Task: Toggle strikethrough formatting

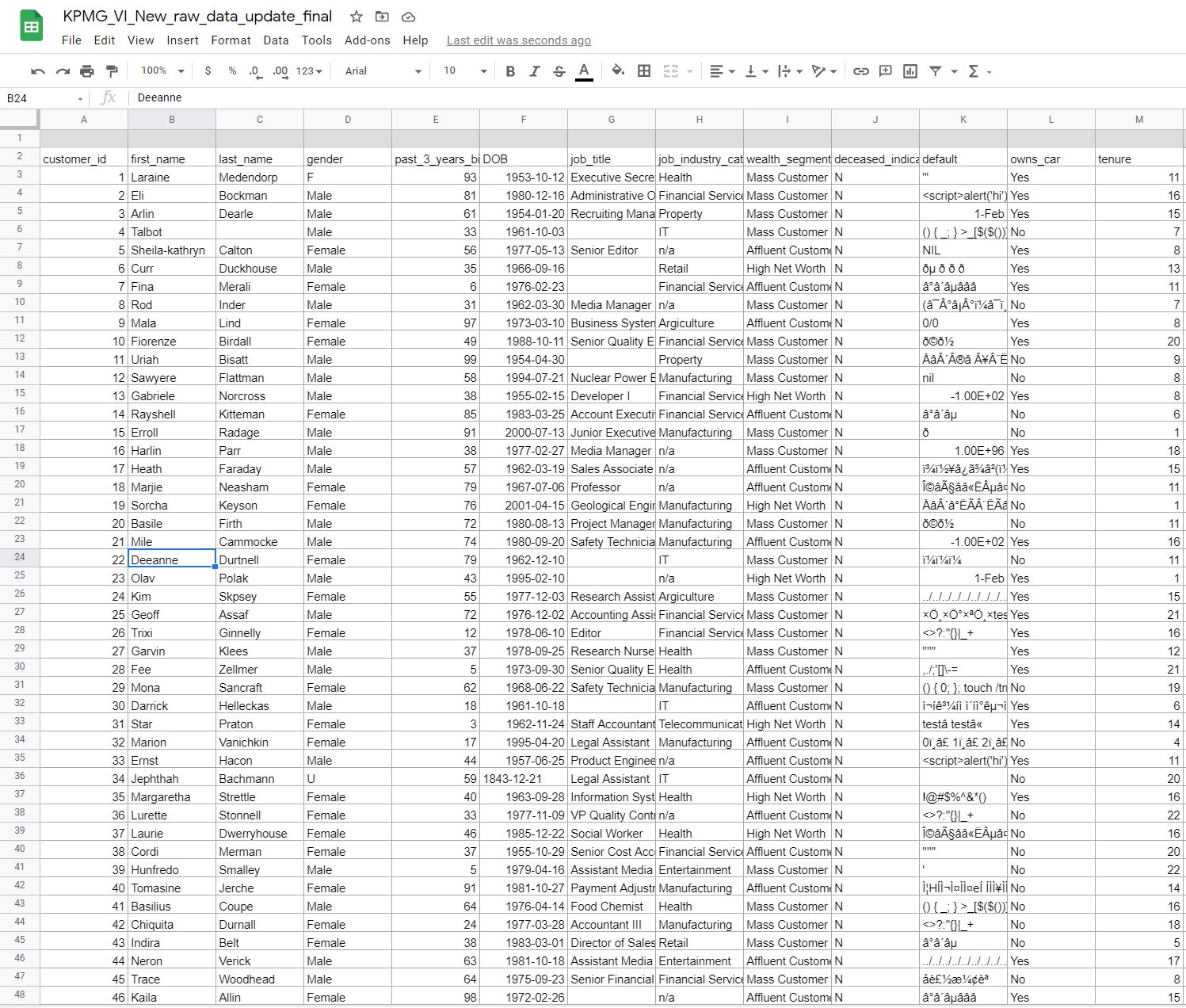Action: pos(559,71)
